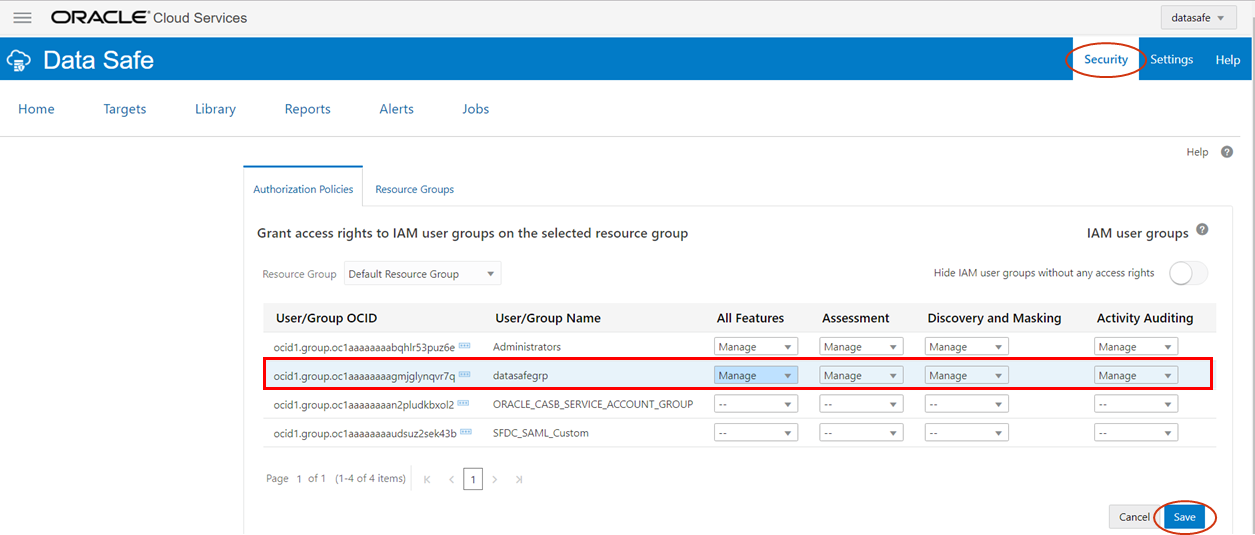Copy OCID icon for datasafegrp row

[465, 375]
